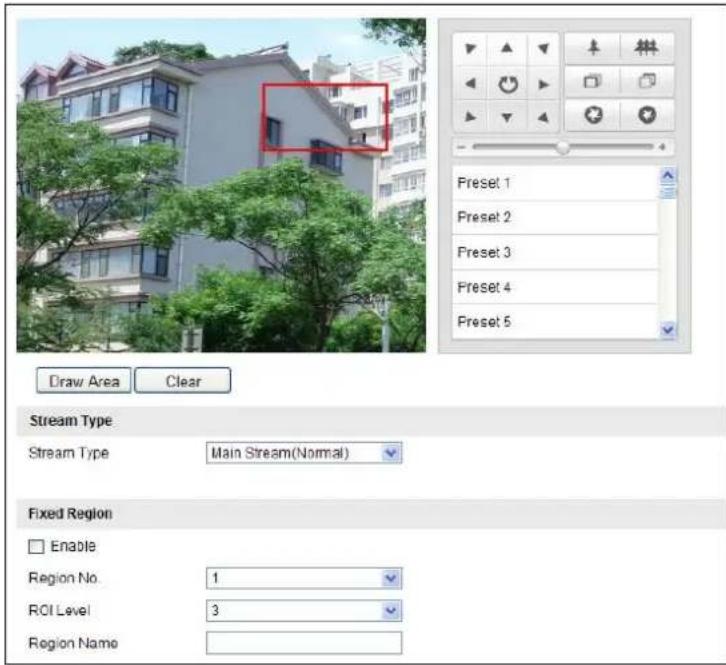Enable the Fixed Region checkbox
726x665 pixels.
tap(36, 546)
